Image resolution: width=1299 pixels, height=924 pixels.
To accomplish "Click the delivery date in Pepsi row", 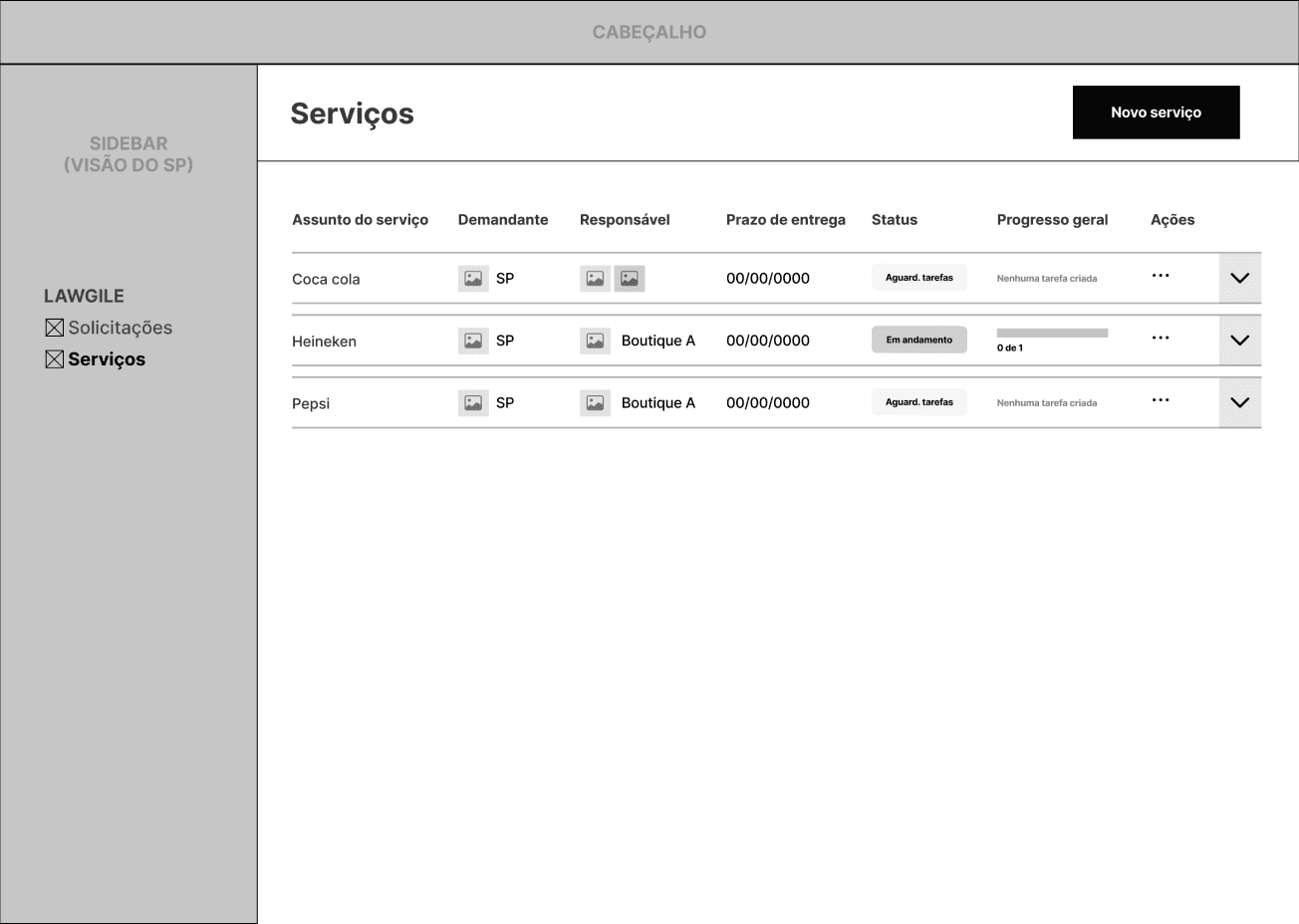I will click(x=768, y=403).
